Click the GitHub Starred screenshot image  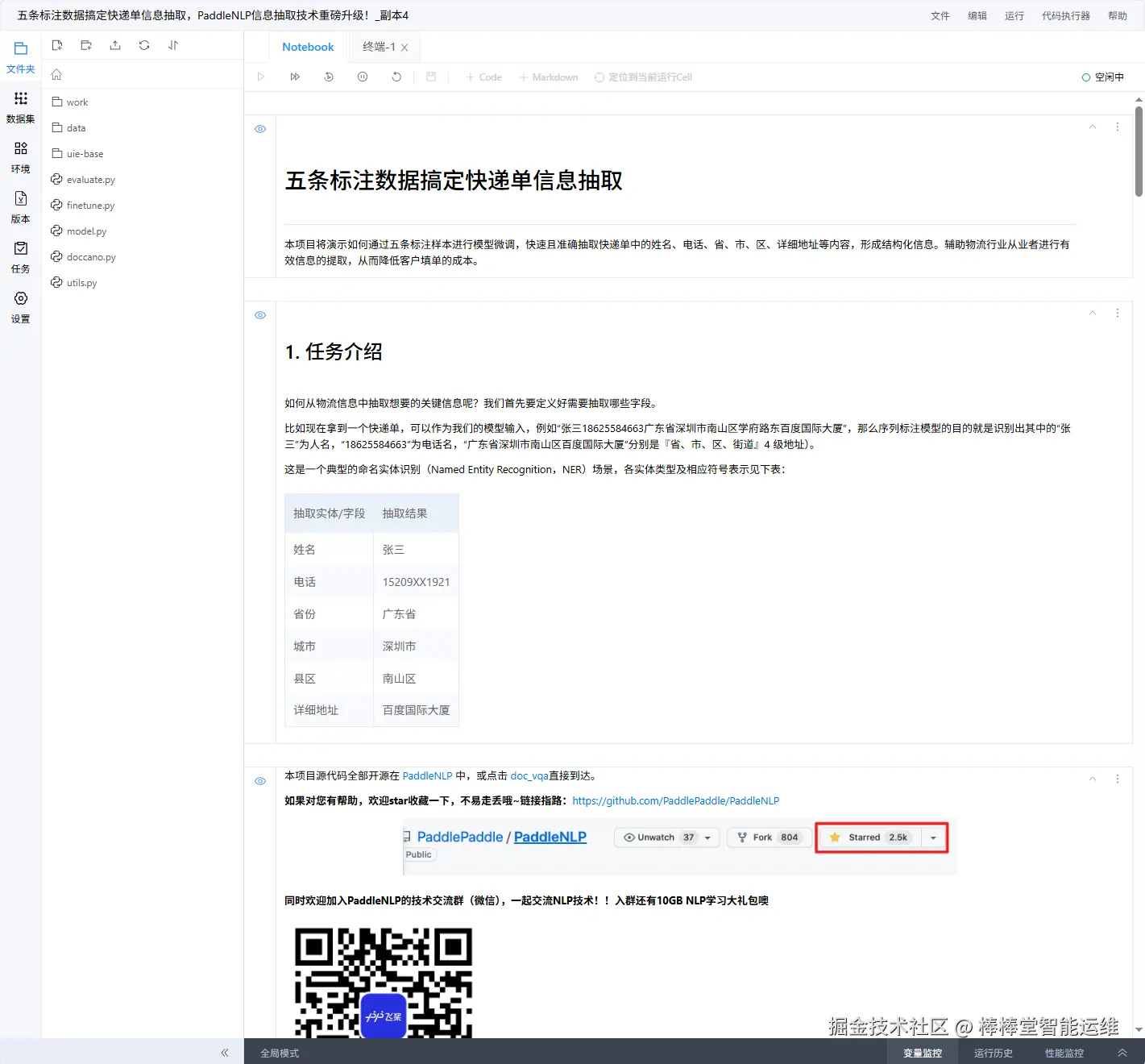point(679,846)
